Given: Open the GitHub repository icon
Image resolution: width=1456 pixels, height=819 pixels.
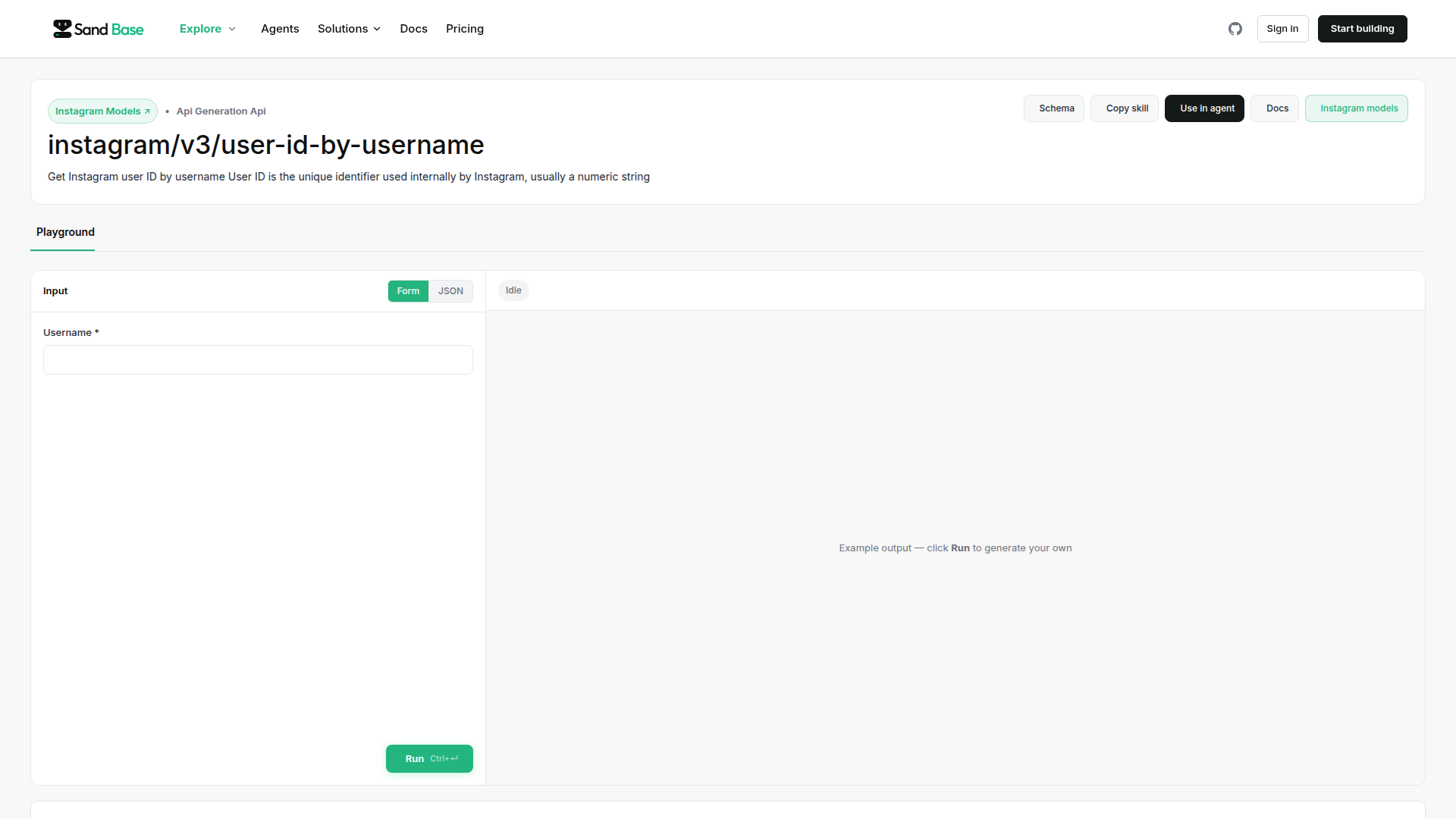Looking at the screenshot, I should pyautogui.click(x=1235, y=29).
